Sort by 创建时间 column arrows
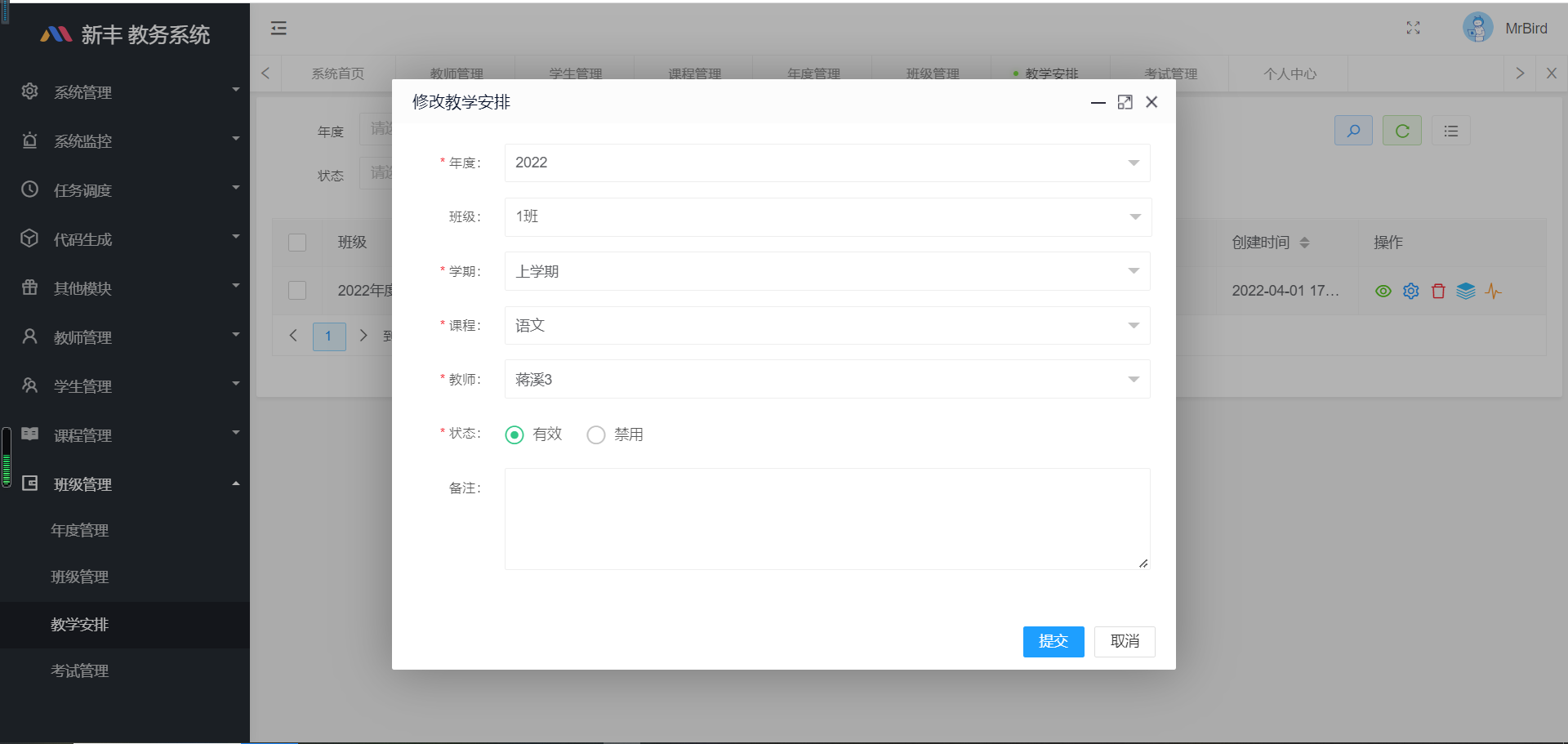 (x=1304, y=243)
